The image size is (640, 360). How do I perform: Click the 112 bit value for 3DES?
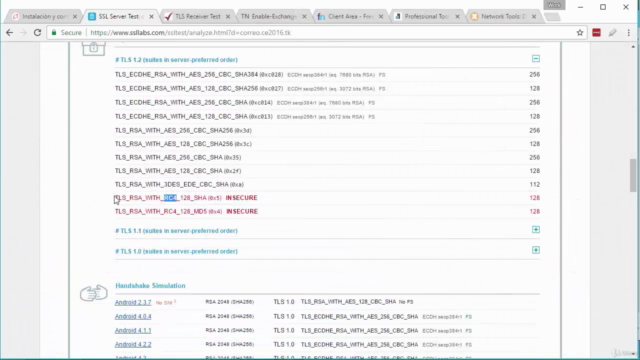pyautogui.click(x=535, y=184)
